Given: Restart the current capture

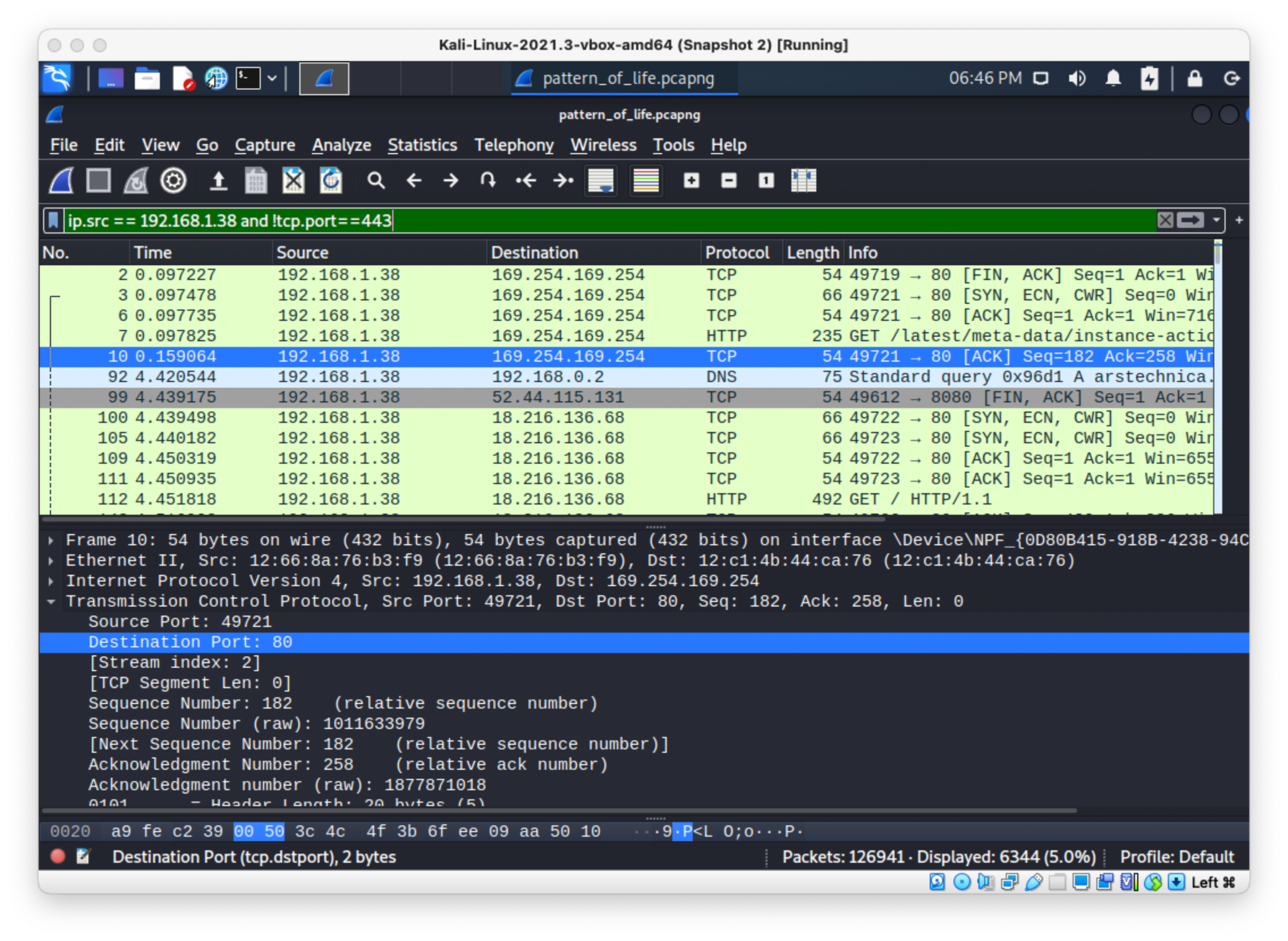Looking at the screenshot, I should pyautogui.click(x=136, y=181).
